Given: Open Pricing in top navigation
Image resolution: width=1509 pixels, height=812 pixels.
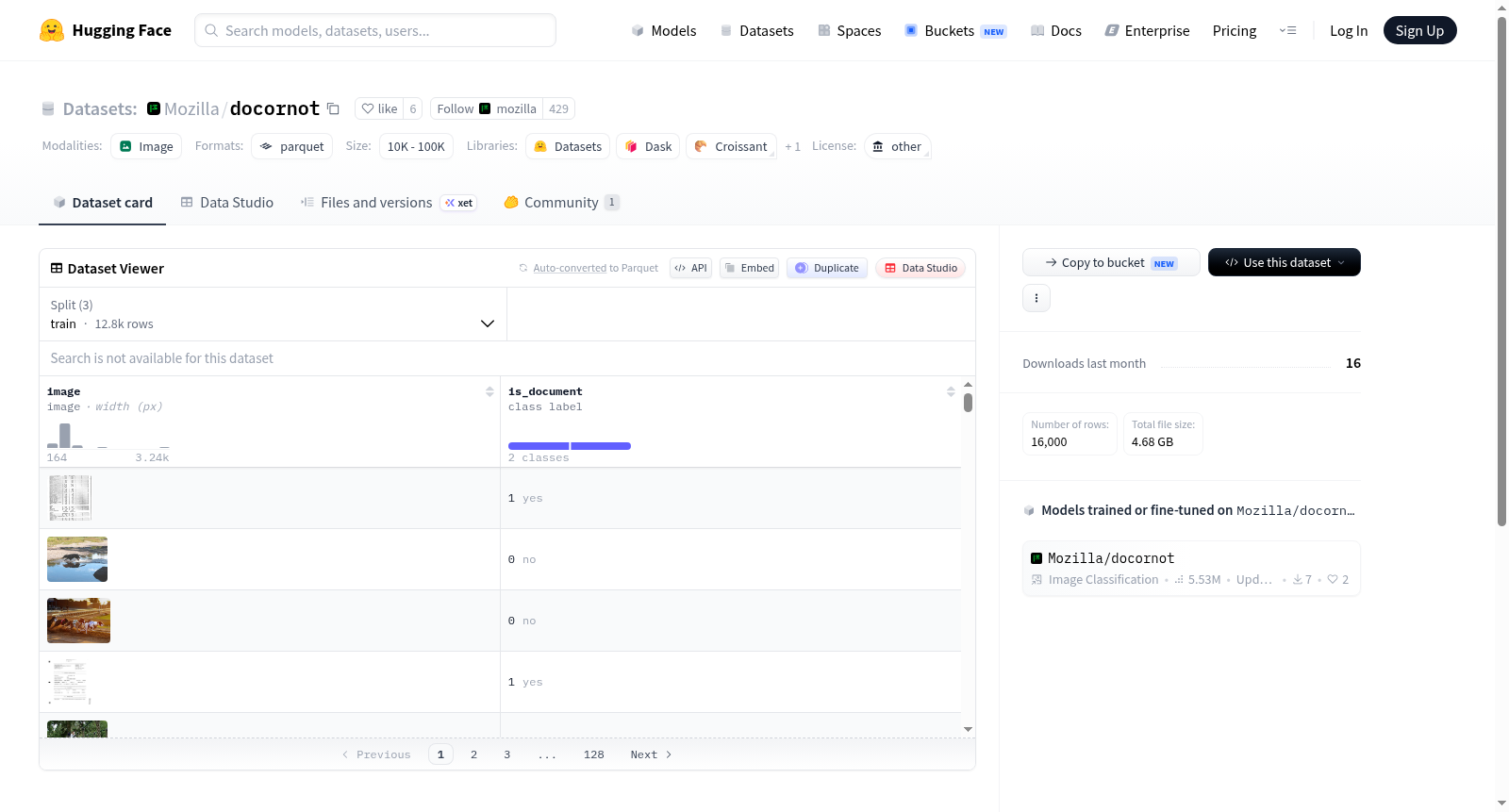Looking at the screenshot, I should coord(1235,30).
